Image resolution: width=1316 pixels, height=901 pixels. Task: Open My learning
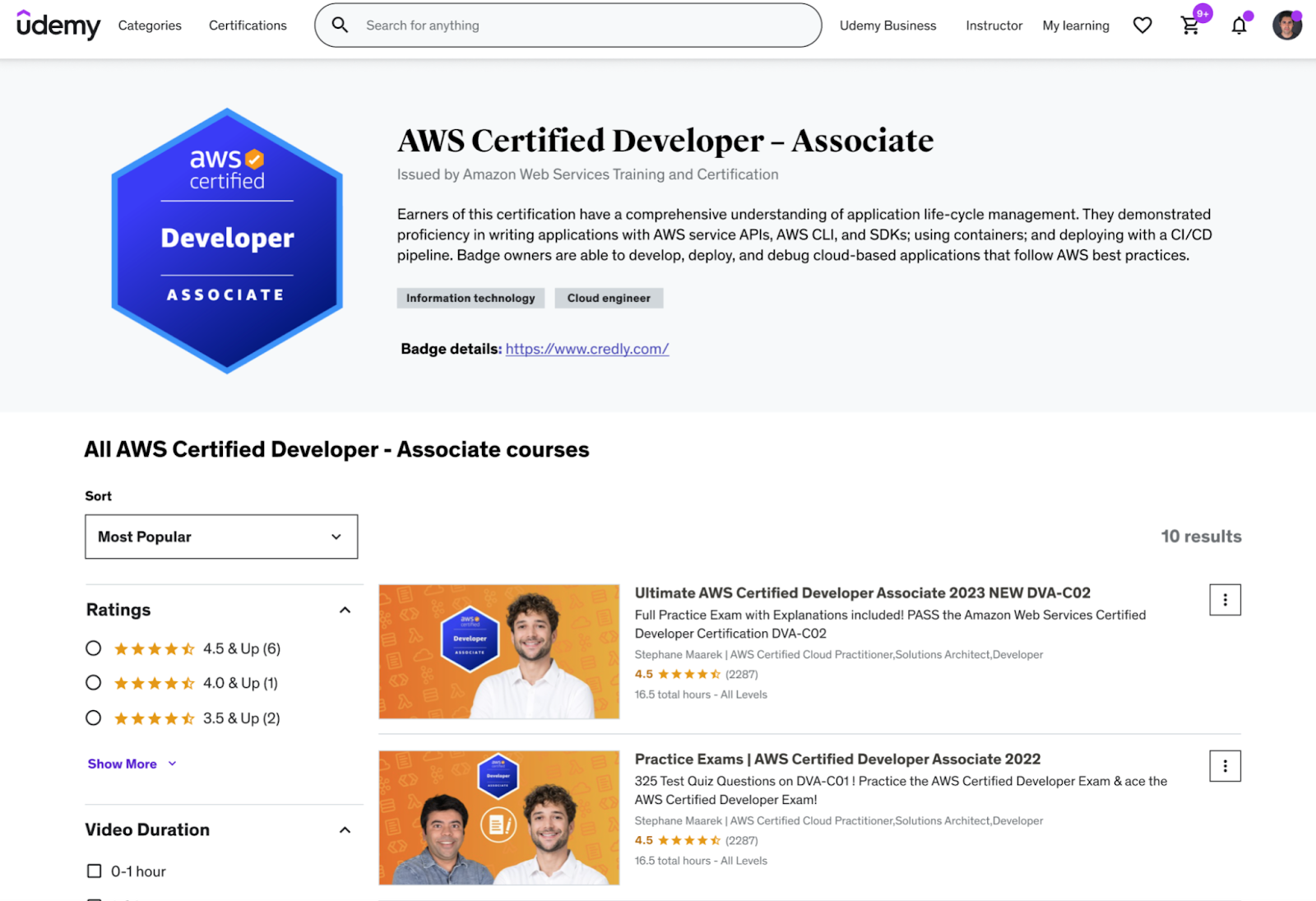pos(1076,26)
